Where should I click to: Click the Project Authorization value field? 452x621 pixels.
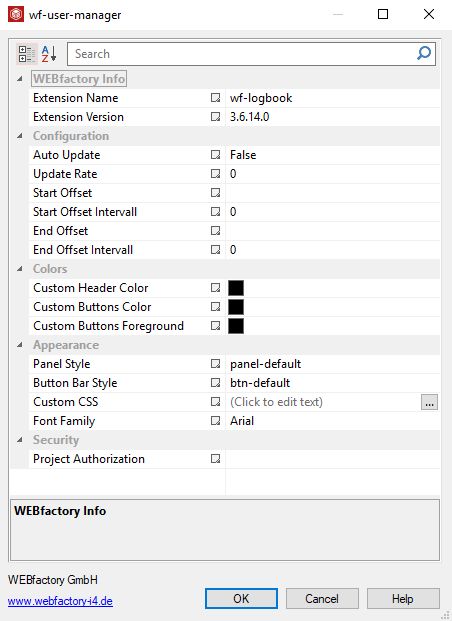[333, 459]
